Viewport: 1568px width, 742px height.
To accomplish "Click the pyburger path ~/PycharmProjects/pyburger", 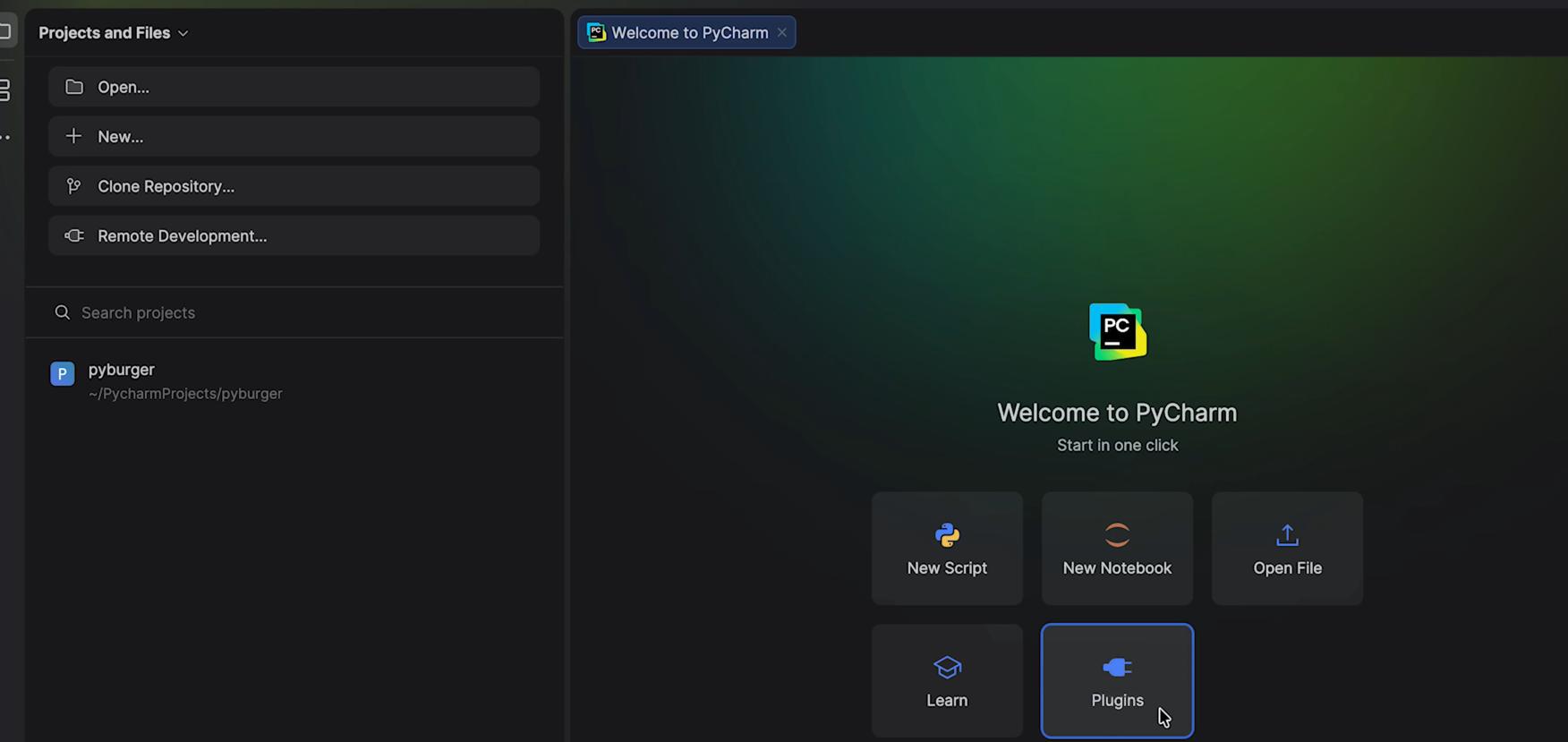I will (x=185, y=394).
